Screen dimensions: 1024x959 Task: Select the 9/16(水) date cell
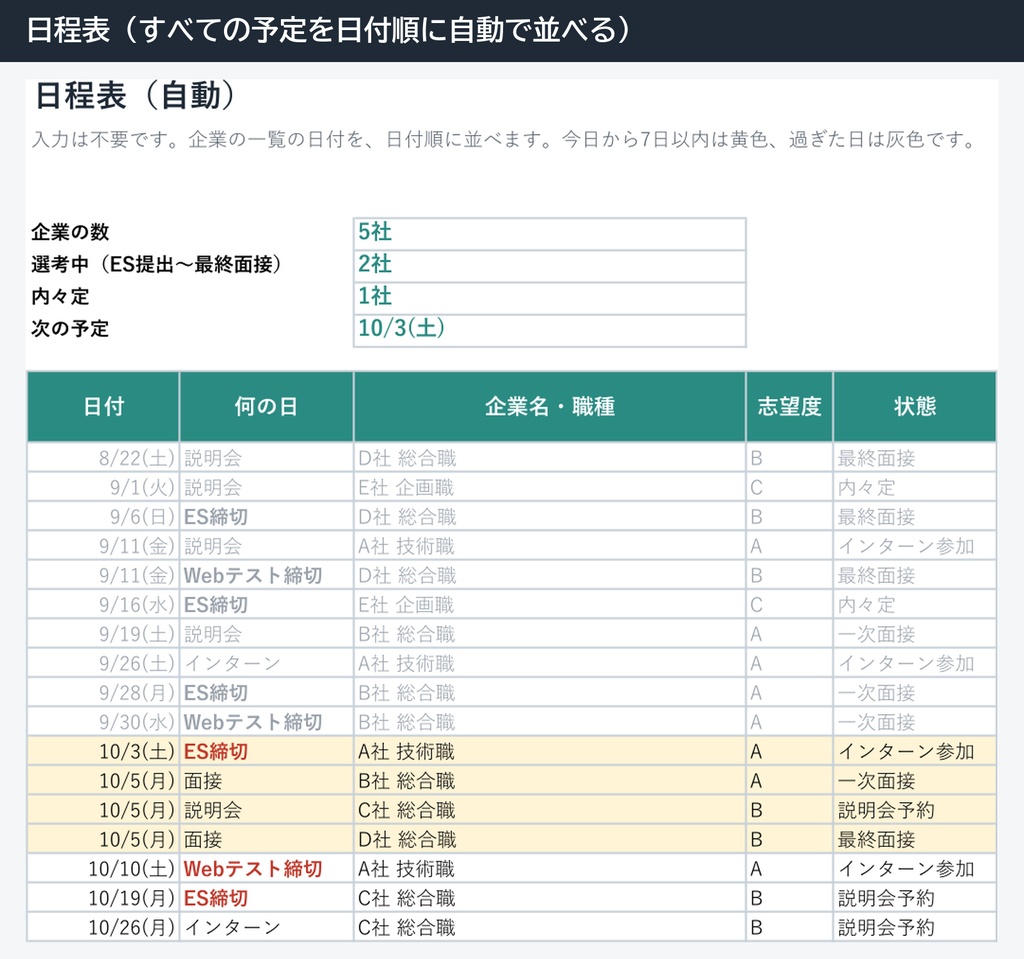103,605
